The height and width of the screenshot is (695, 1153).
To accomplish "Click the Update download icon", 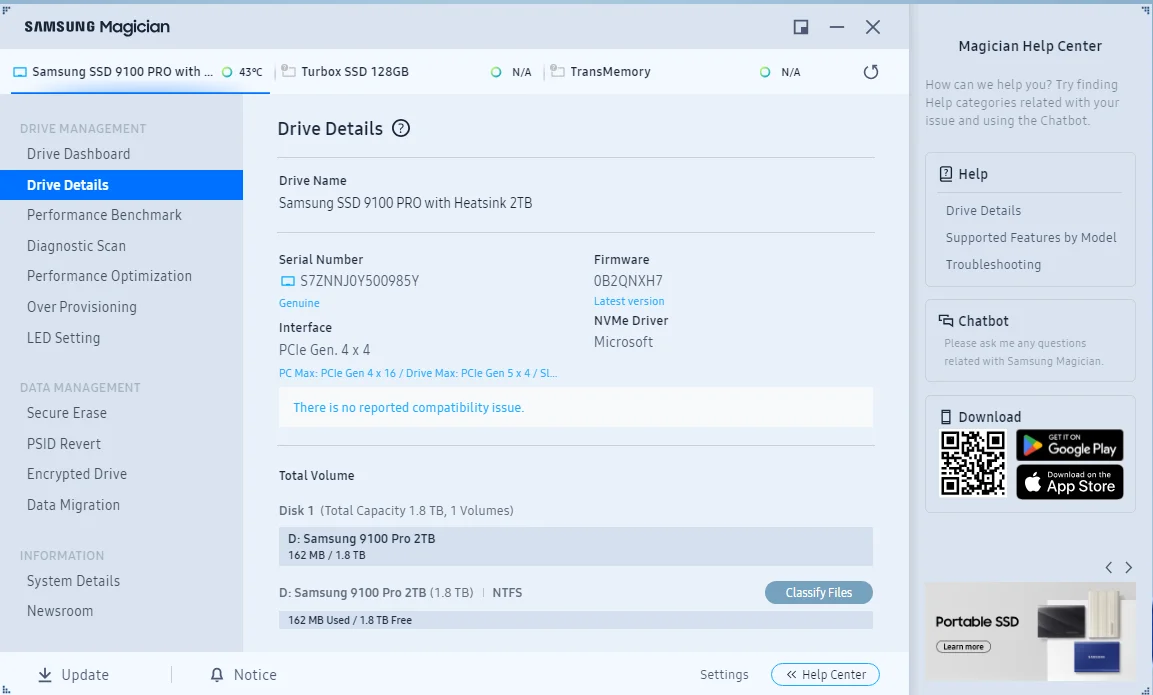I will (x=45, y=674).
